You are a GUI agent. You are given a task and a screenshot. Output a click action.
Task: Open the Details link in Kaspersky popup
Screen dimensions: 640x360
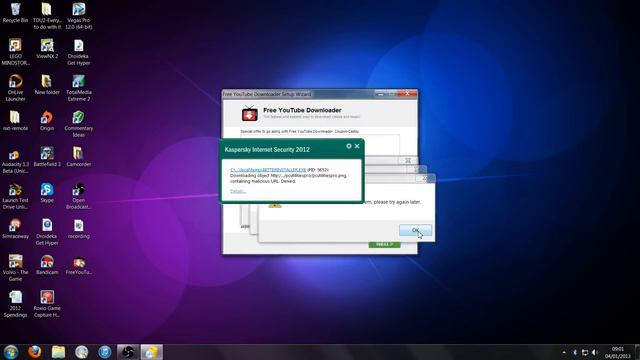tap(238, 191)
